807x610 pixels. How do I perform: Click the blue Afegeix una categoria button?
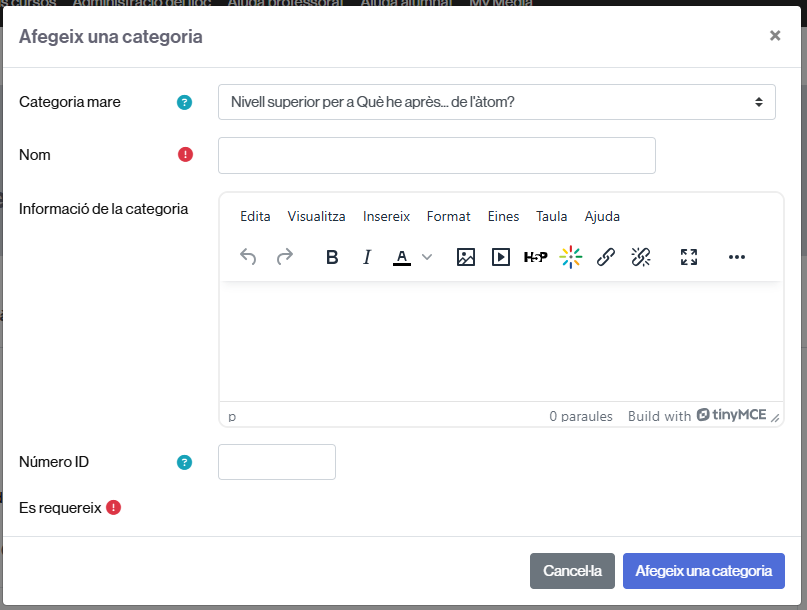704,571
